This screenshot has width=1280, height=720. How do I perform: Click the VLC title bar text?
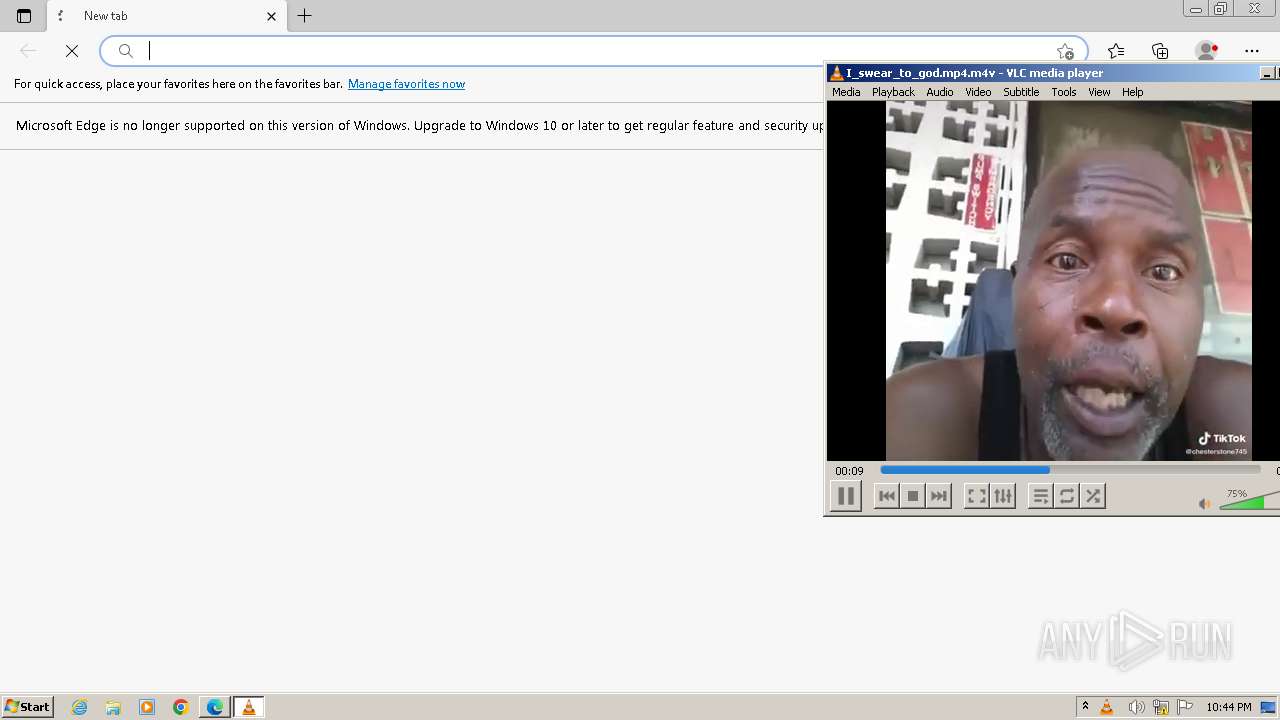pos(974,73)
